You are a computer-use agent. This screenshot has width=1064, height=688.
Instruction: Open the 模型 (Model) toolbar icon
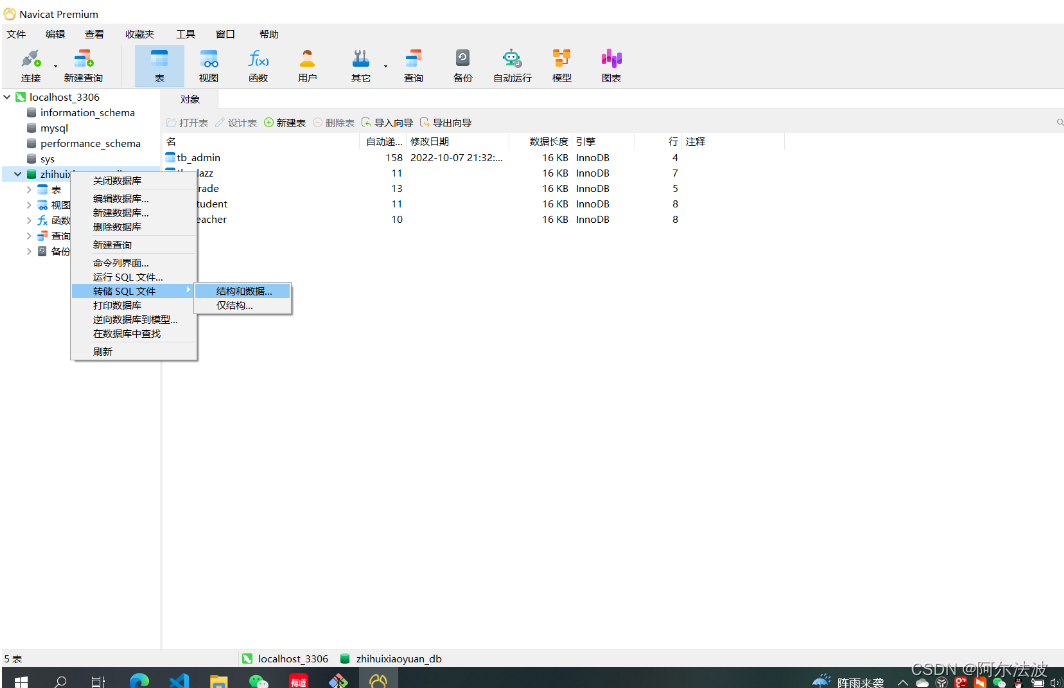[562, 66]
